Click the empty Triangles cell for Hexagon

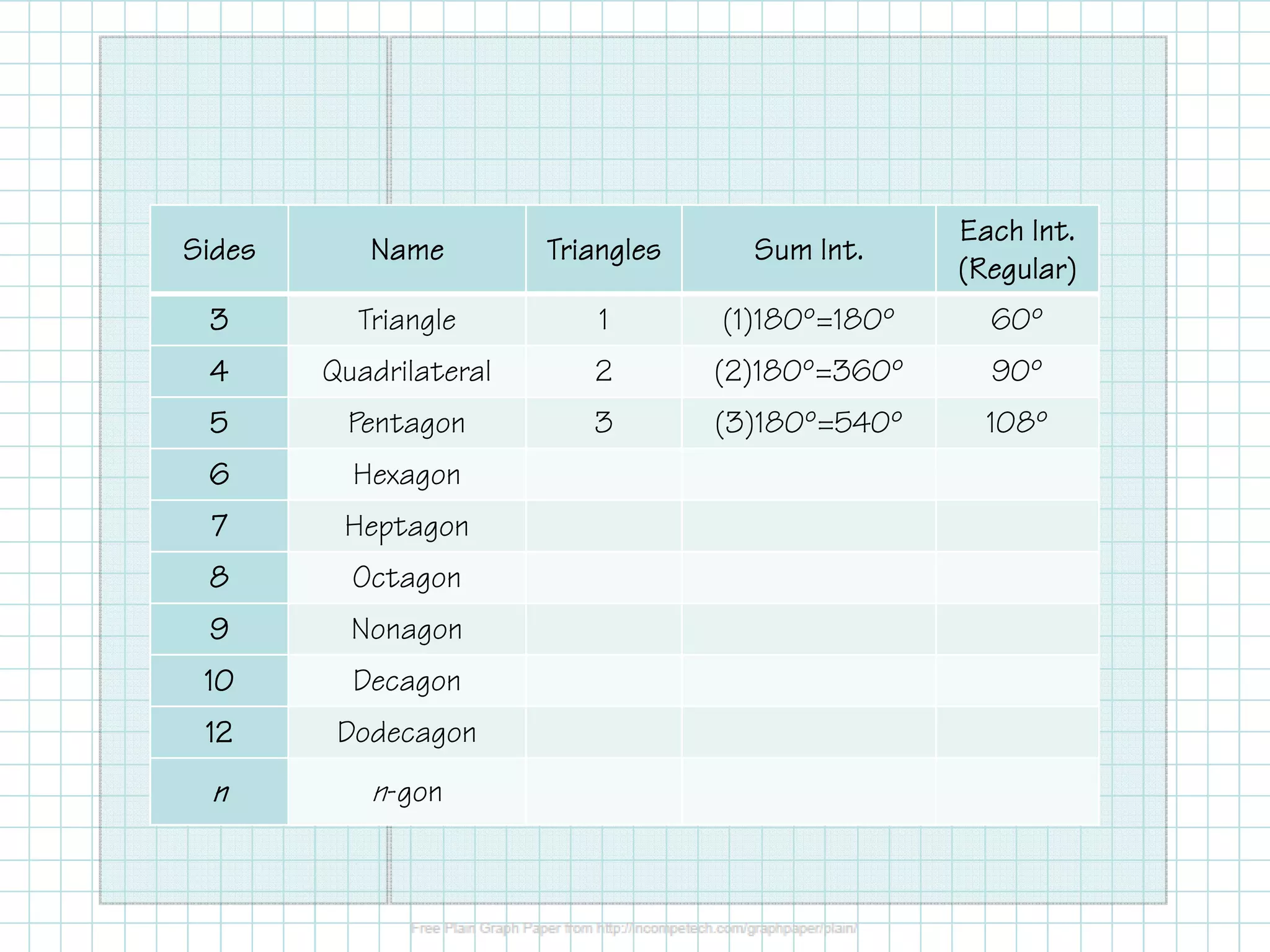coord(603,474)
